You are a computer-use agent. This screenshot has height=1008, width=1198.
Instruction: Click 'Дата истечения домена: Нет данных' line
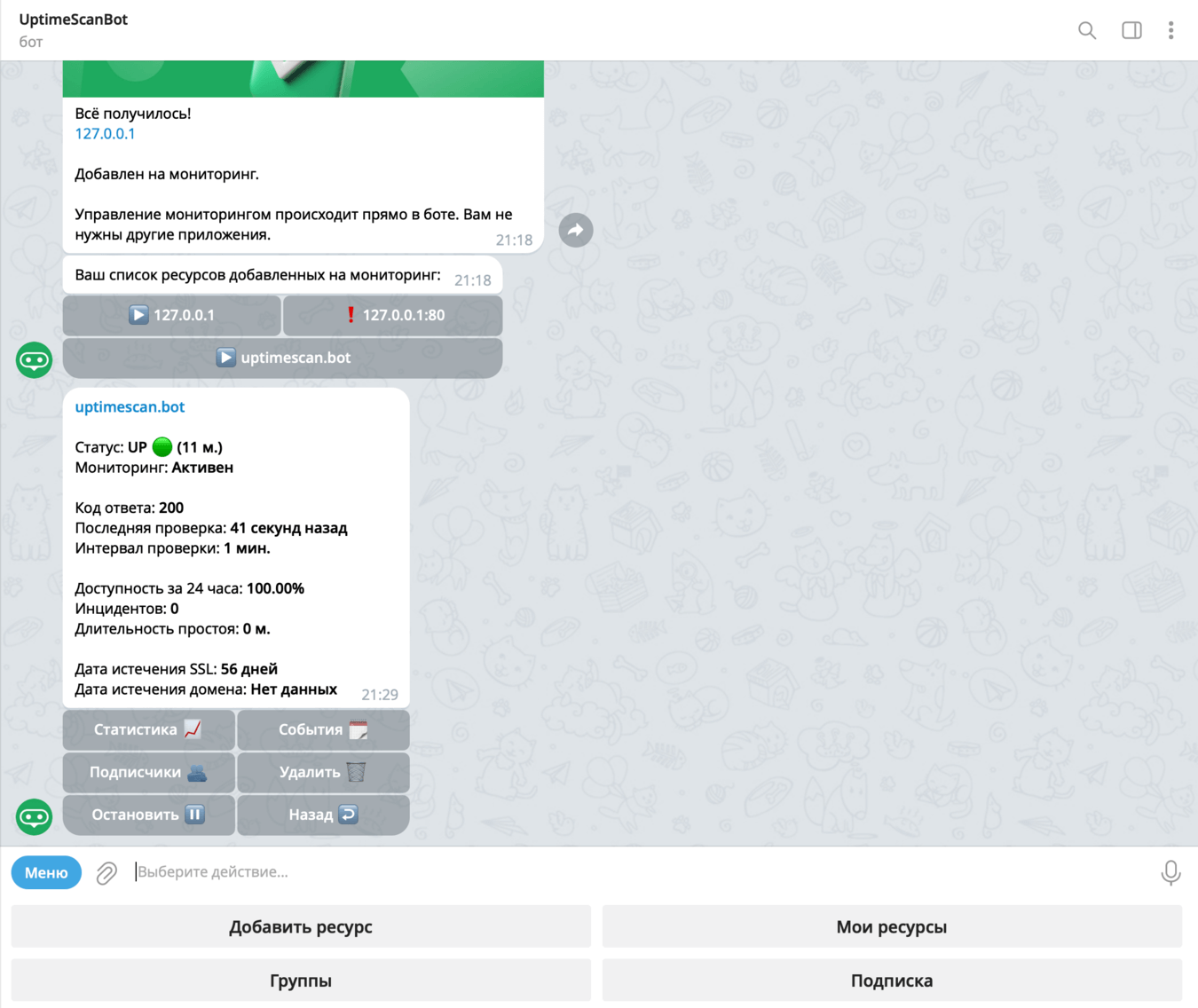coord(206,689)
